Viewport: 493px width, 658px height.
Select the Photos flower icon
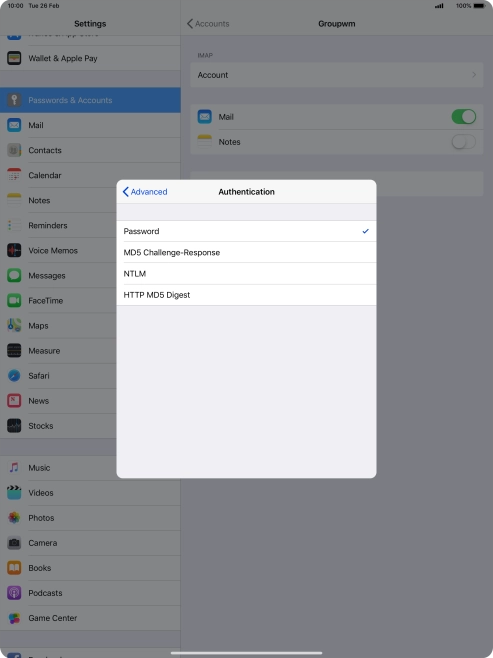[14, 517]
